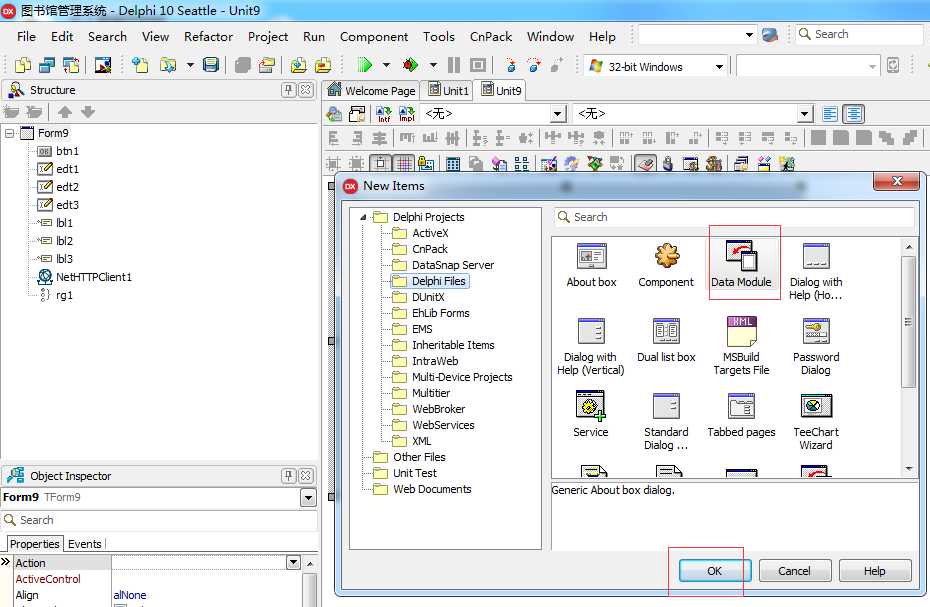Select the About box item
Screen dimensions: 930x607
coord(591,264)
